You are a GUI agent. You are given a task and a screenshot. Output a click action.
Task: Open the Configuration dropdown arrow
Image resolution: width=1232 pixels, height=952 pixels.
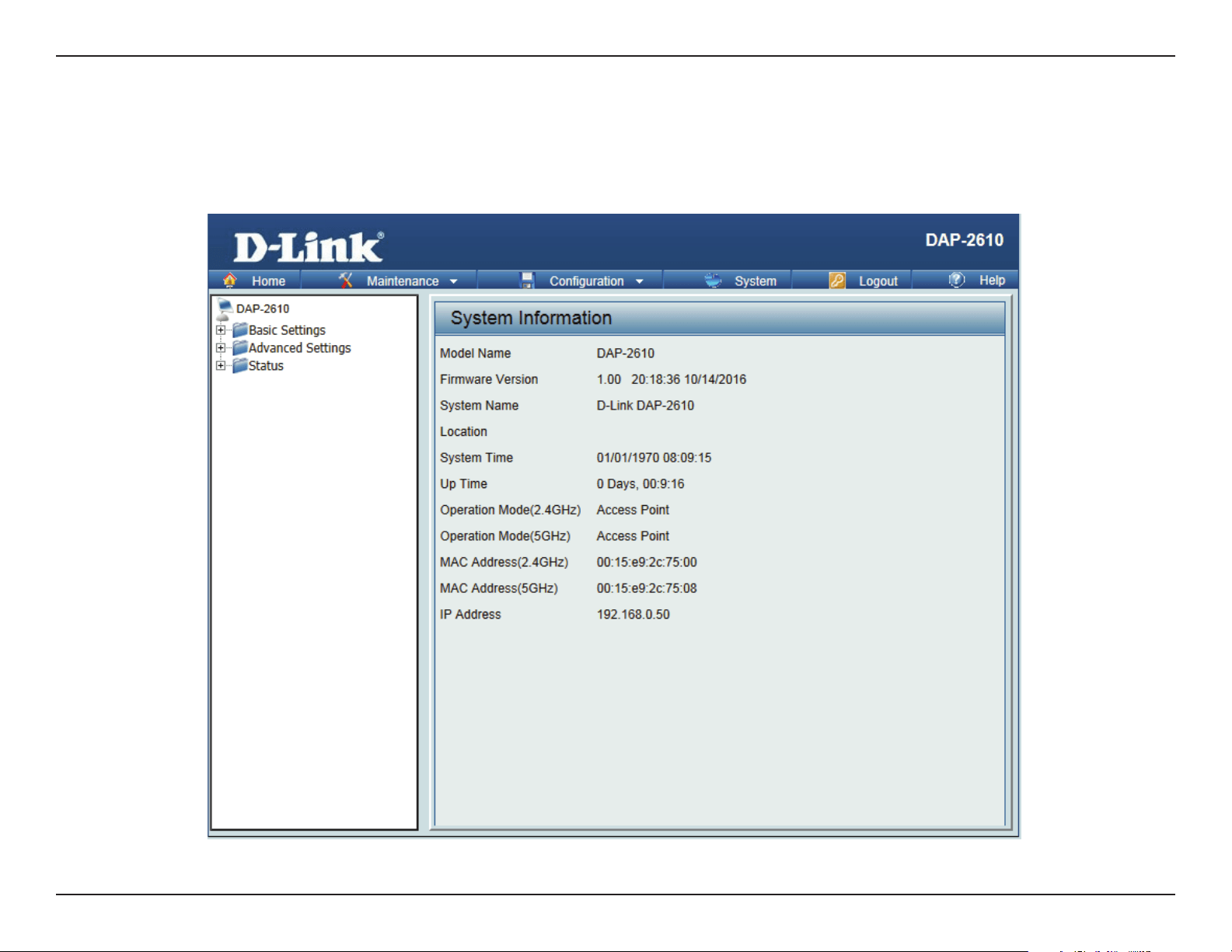[x=640, y=281]
